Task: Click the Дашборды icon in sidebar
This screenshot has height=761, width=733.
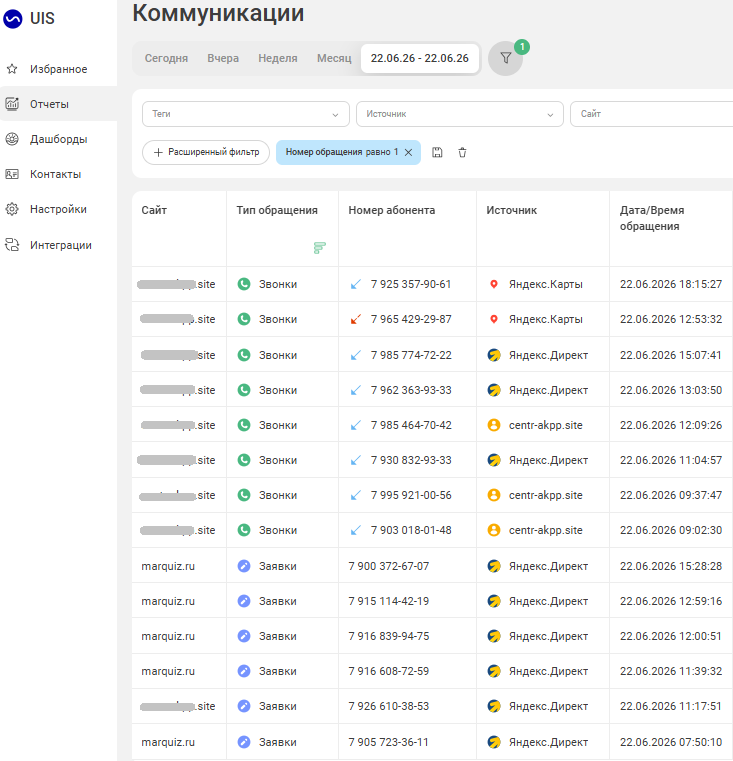Action: point(12,139)
